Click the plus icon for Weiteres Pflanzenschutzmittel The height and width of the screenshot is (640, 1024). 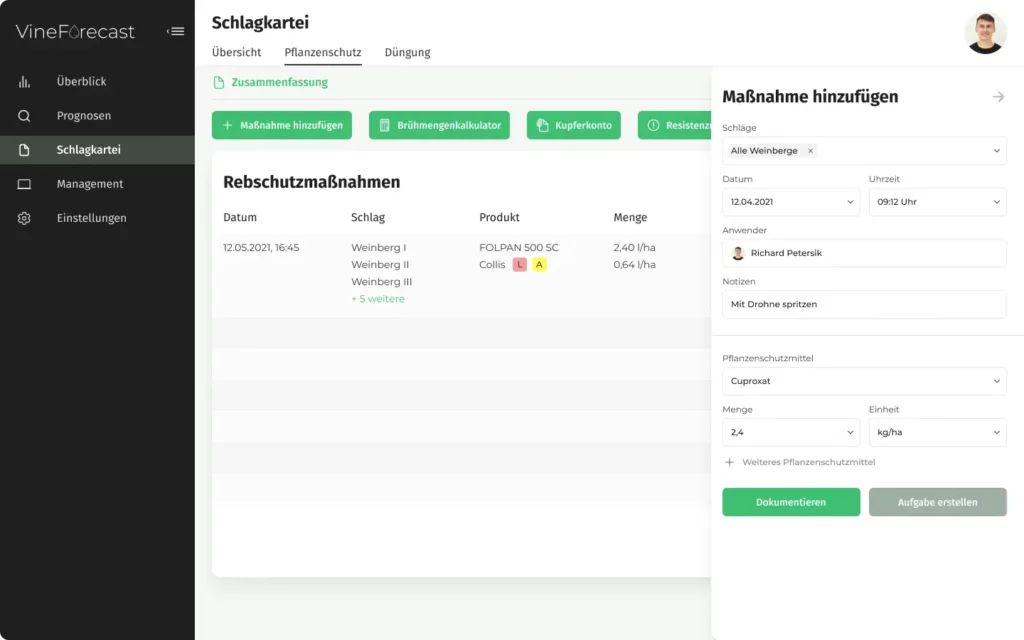(729, 462)
